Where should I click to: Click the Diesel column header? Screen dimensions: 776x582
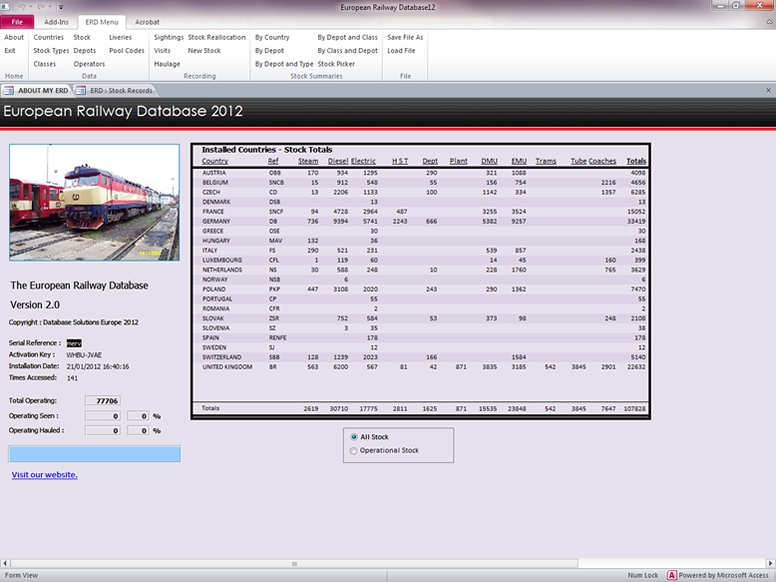point(338,161)
